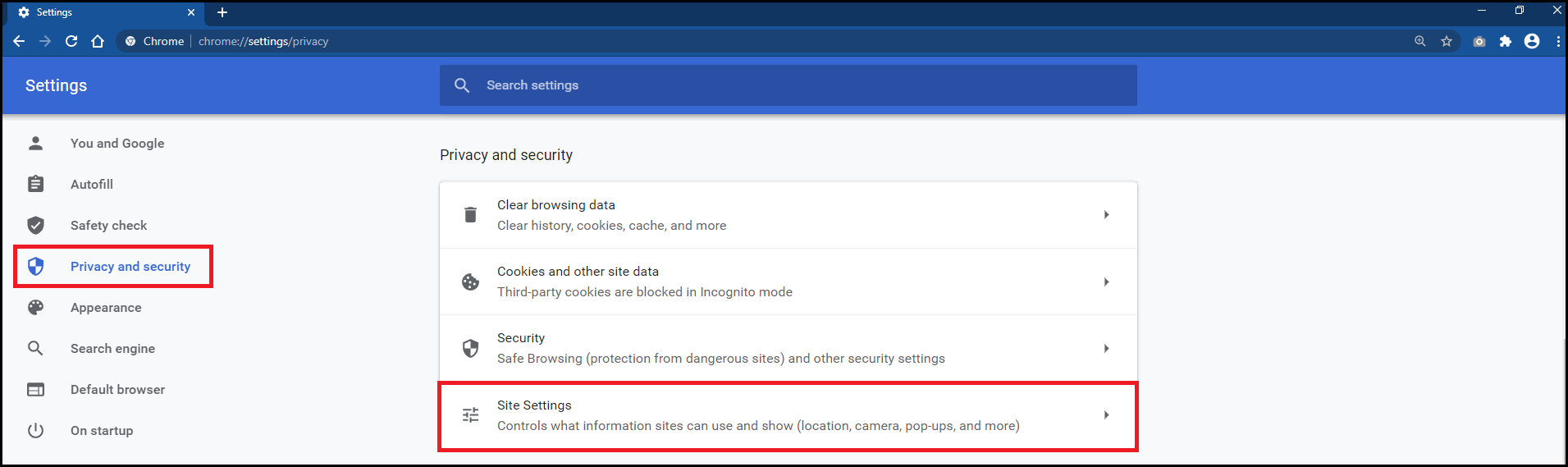This screenshot has width=1568, height=467.
Task: Open a new tab with plus button
Action: pyautogui.click(x=222, y=12)
